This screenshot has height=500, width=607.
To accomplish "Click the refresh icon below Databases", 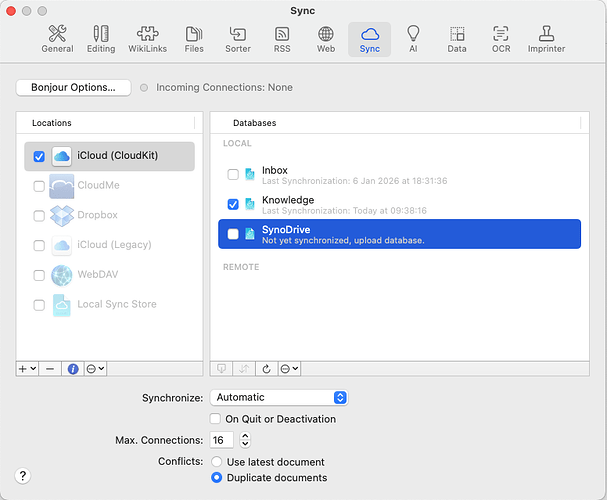I will pyautogui.click(x=267, y=369).
